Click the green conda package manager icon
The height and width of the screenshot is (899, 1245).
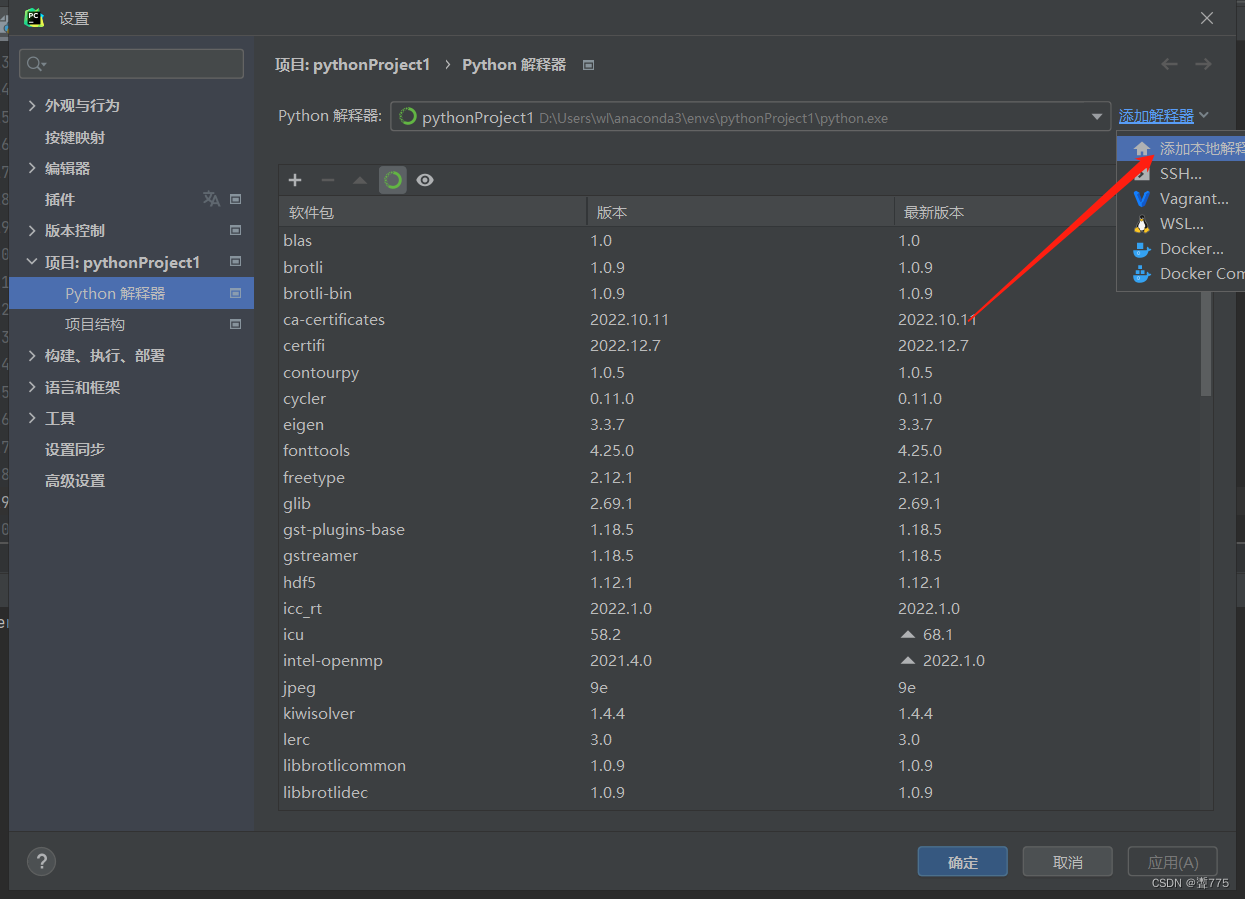(393, 180)
